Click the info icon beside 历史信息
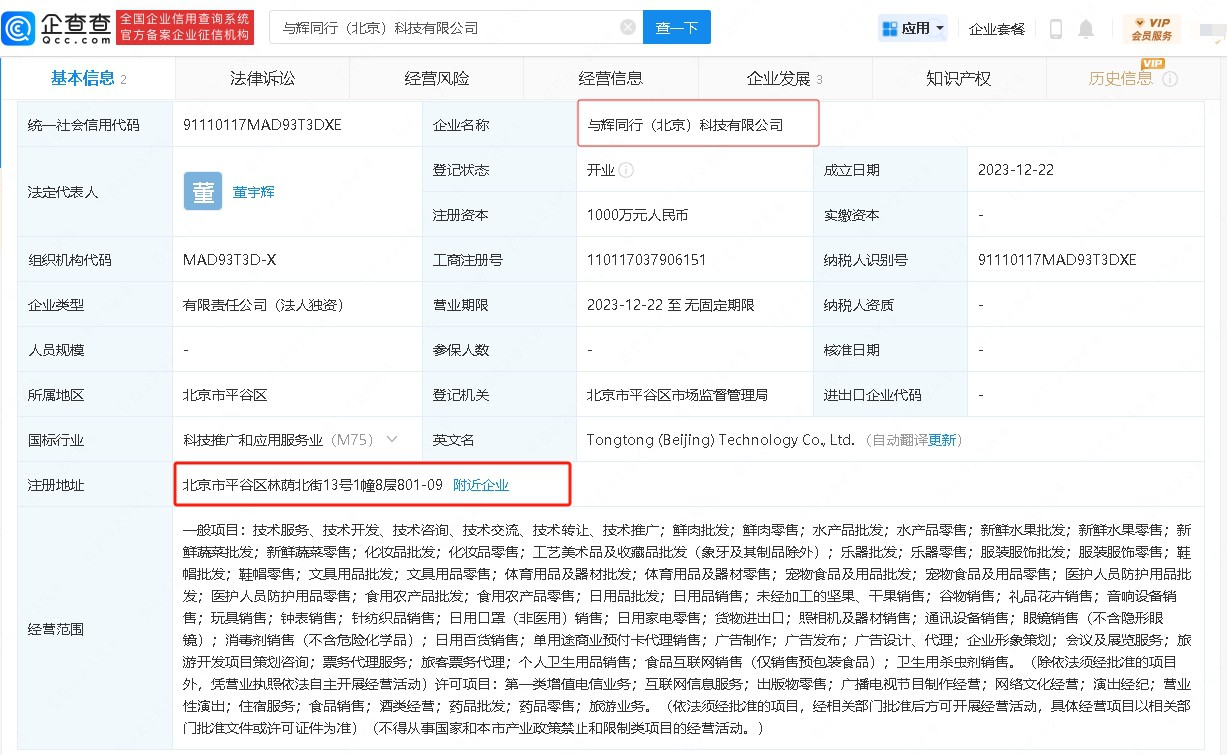The width and height of the screenshot is (1227, 755). (1170, 79)
